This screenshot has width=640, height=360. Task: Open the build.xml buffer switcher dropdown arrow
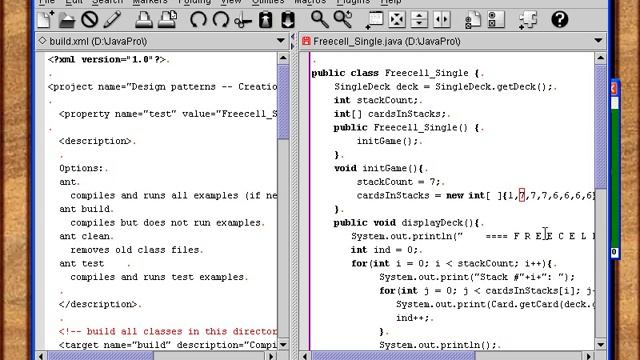coord(280,41)
